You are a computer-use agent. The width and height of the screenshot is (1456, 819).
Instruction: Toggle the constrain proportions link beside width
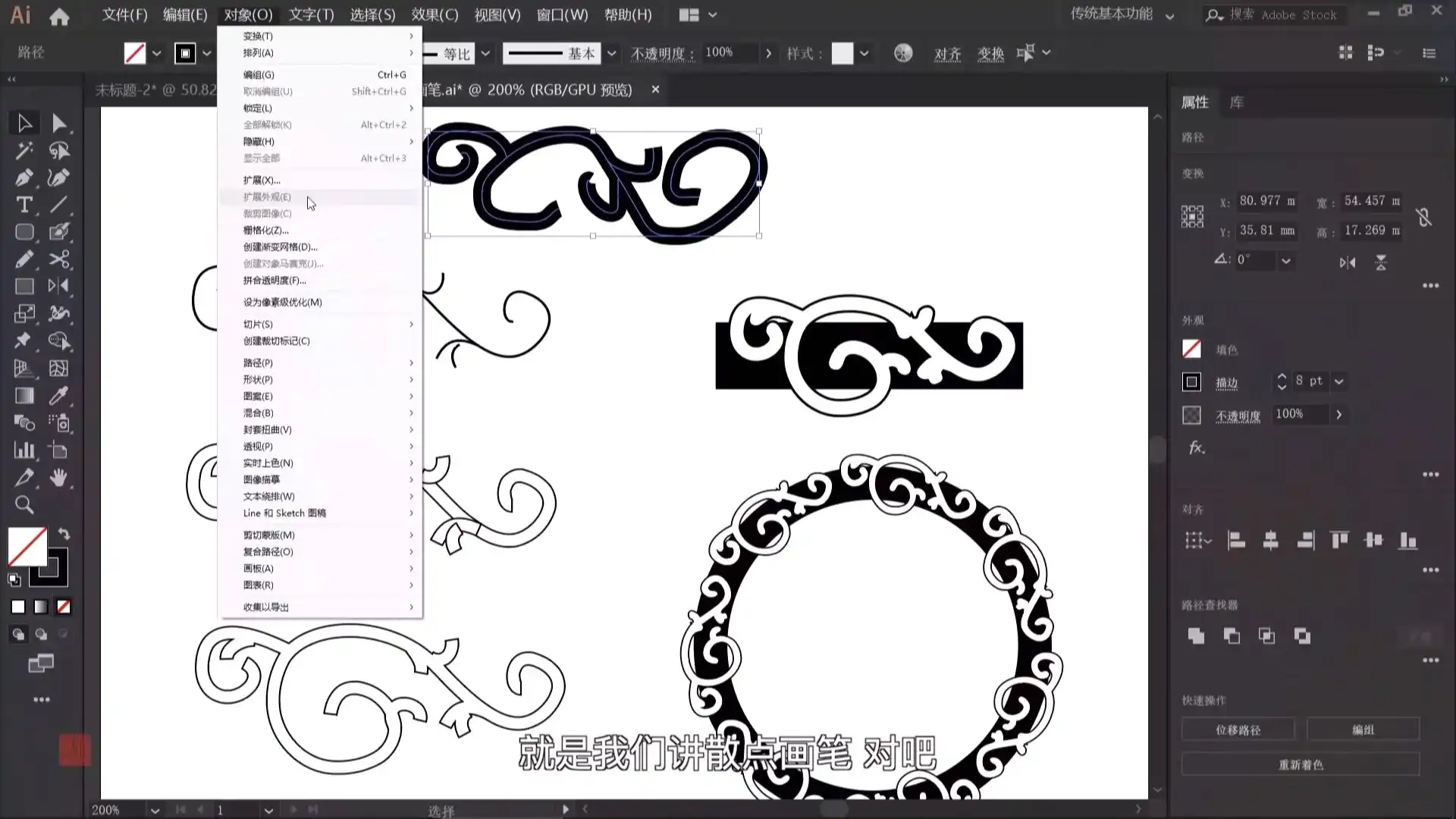click(1425, 217)
